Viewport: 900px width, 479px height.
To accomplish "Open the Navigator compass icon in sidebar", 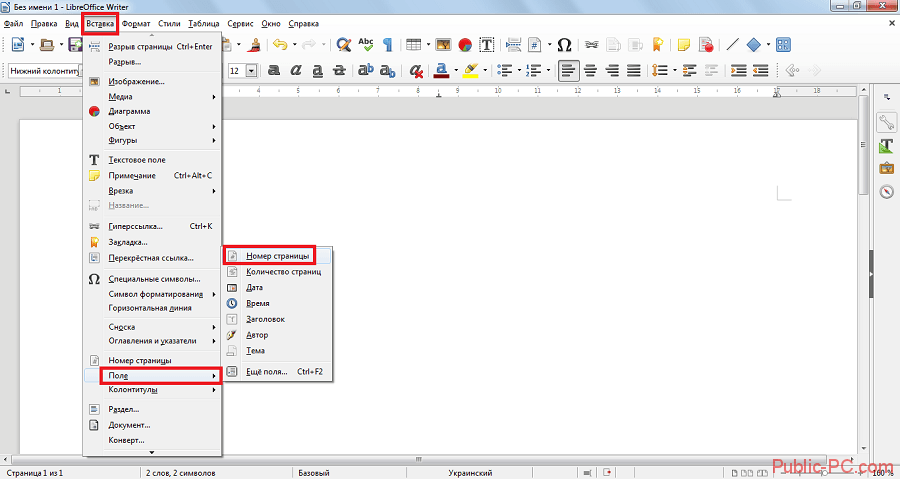I will click(x=886, y=192).
